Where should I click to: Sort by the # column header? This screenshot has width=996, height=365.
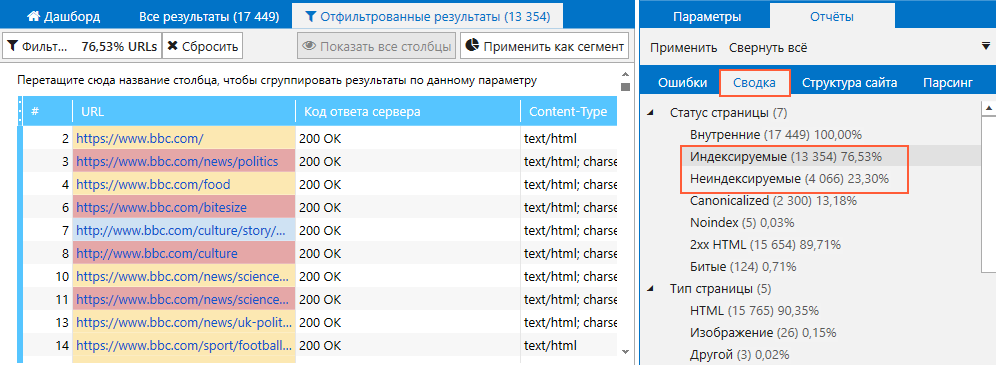tap(47, 112)
